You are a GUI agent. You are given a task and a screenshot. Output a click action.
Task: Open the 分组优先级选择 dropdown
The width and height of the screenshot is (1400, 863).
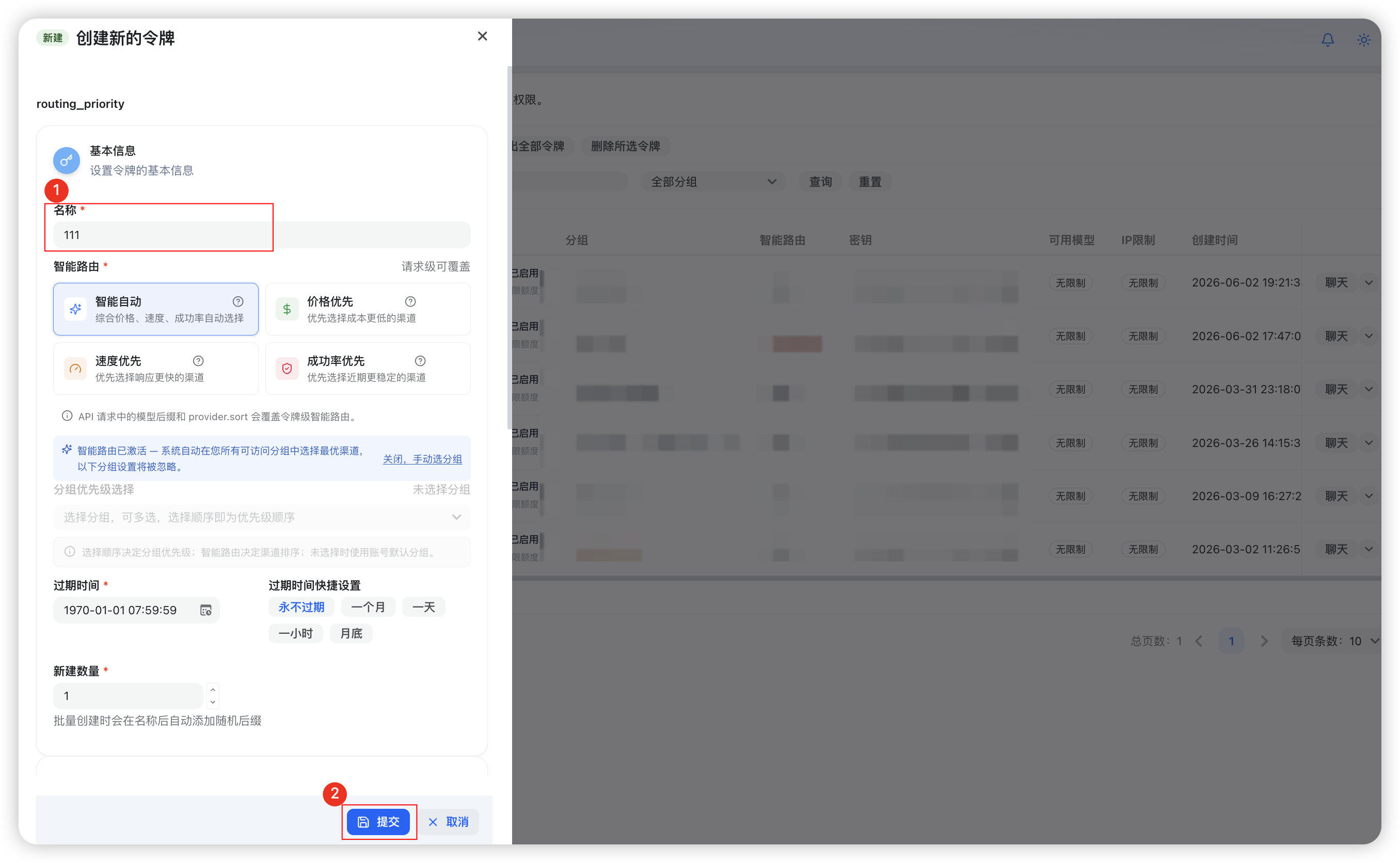(x=262, y=517)
